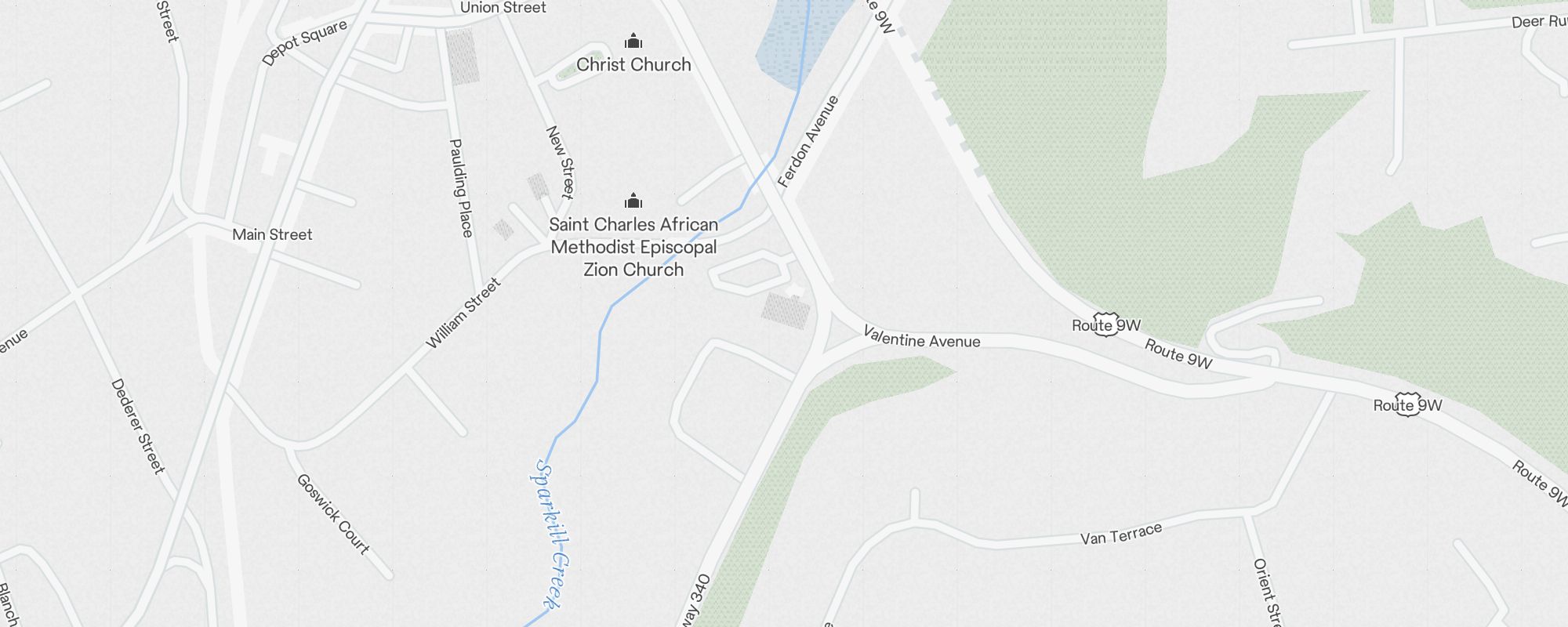
Task: Select the Christ Church label
Action: (633, 65)
